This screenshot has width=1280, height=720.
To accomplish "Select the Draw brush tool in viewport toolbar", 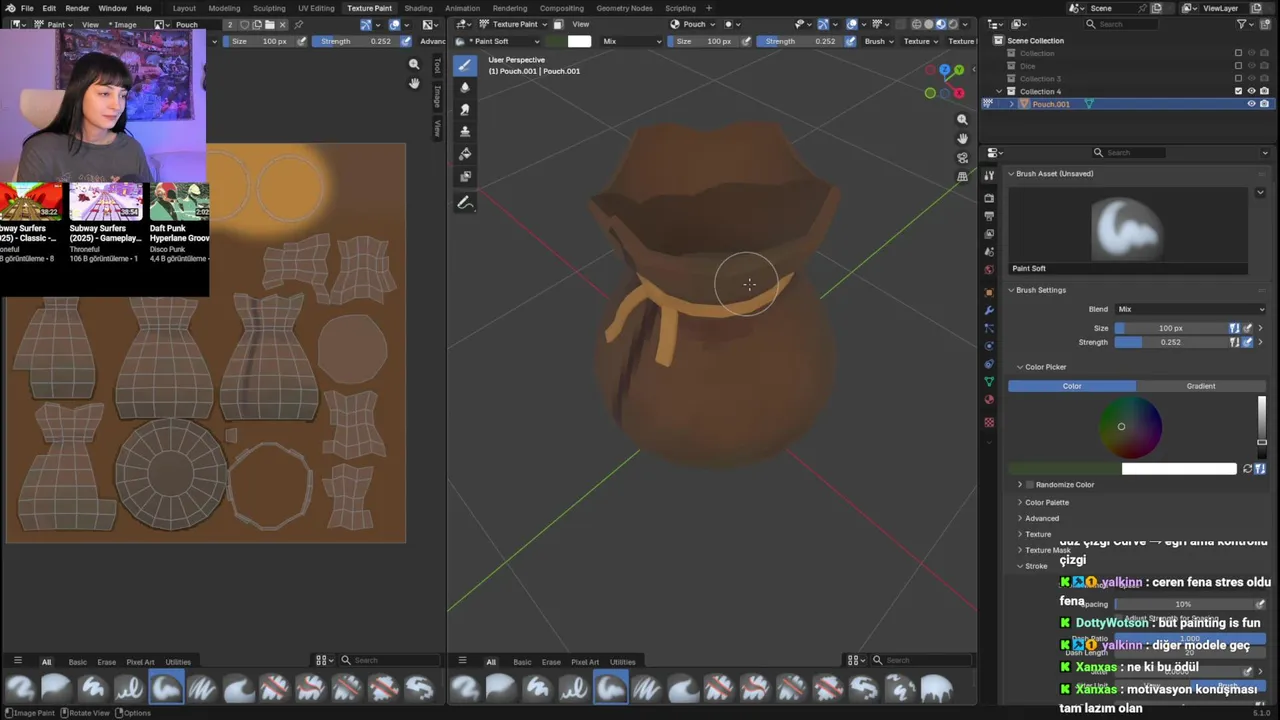I will [465, 65].
